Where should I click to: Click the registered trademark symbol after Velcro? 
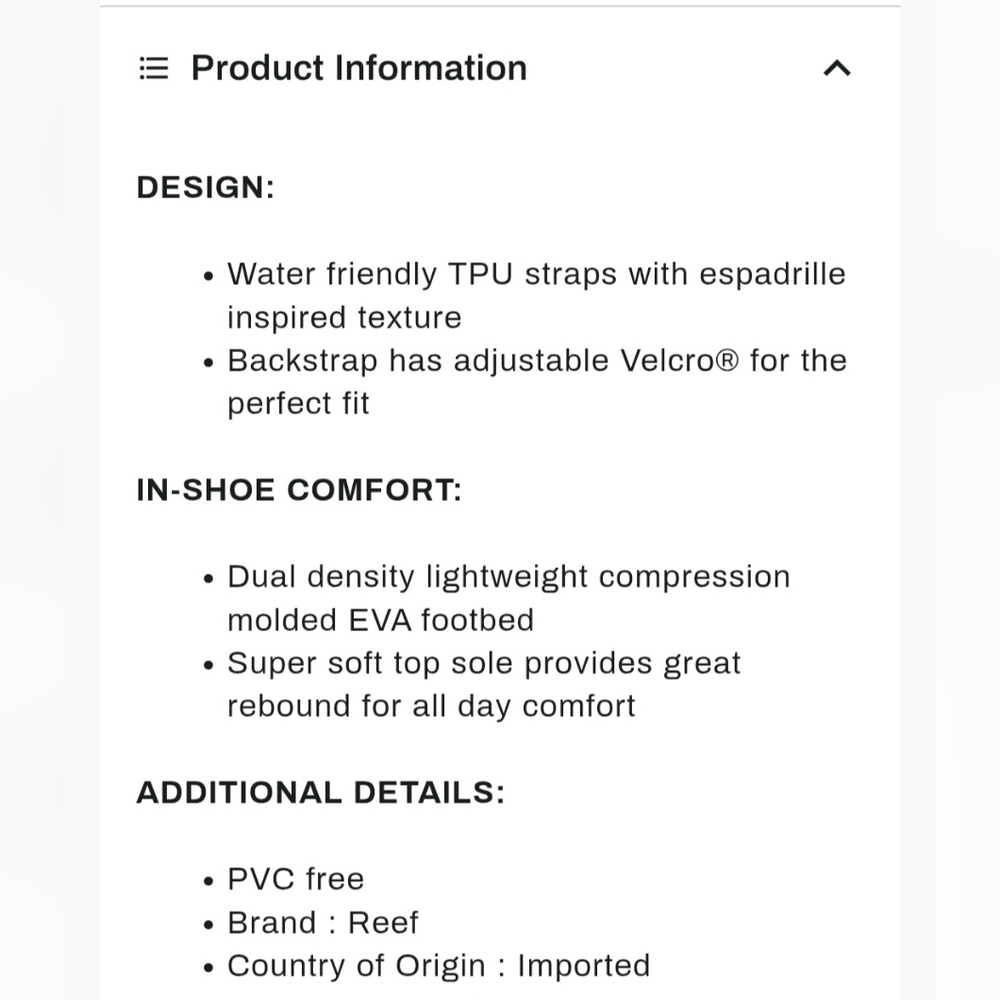pyautogui.click(x=726, y=361)
